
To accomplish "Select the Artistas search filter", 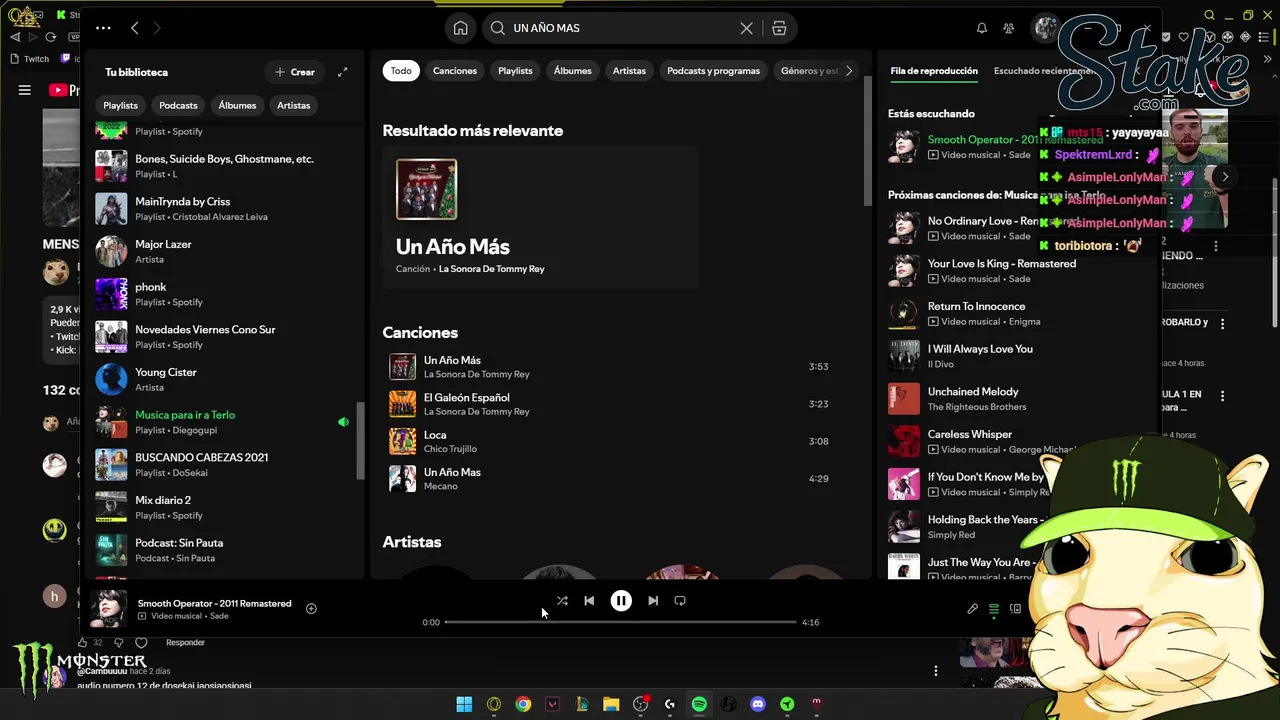I will click(x=629, y=71).
